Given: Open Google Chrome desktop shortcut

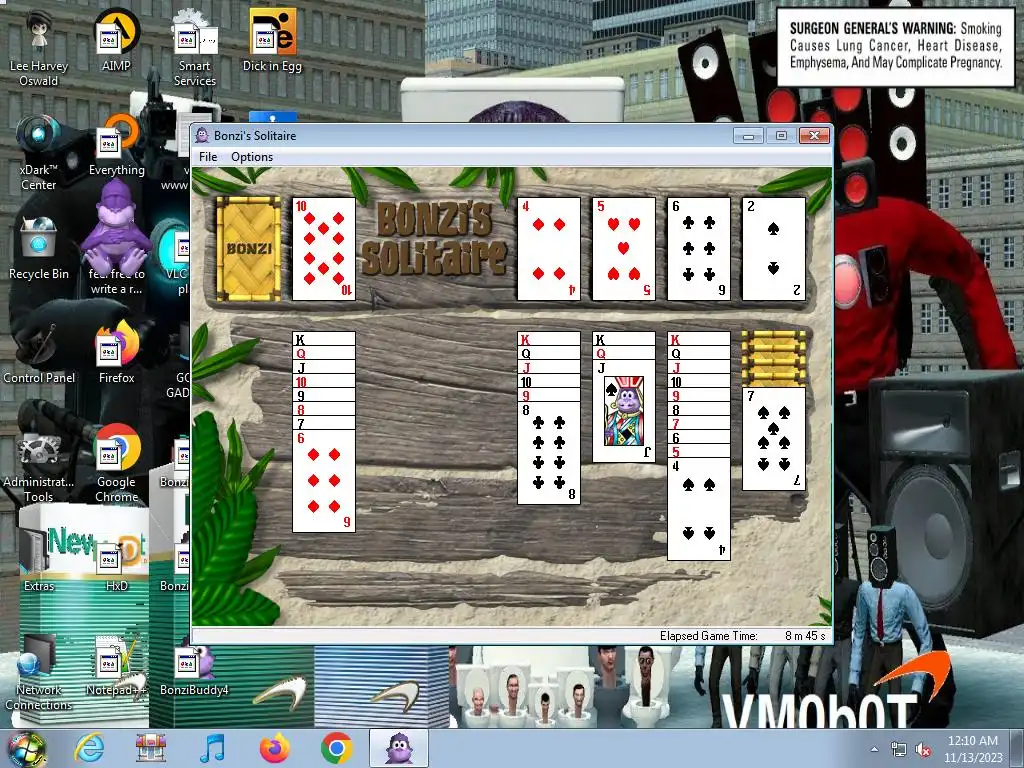Looking at the screenshot, I should pyautogui.click(x=116, y=464).
